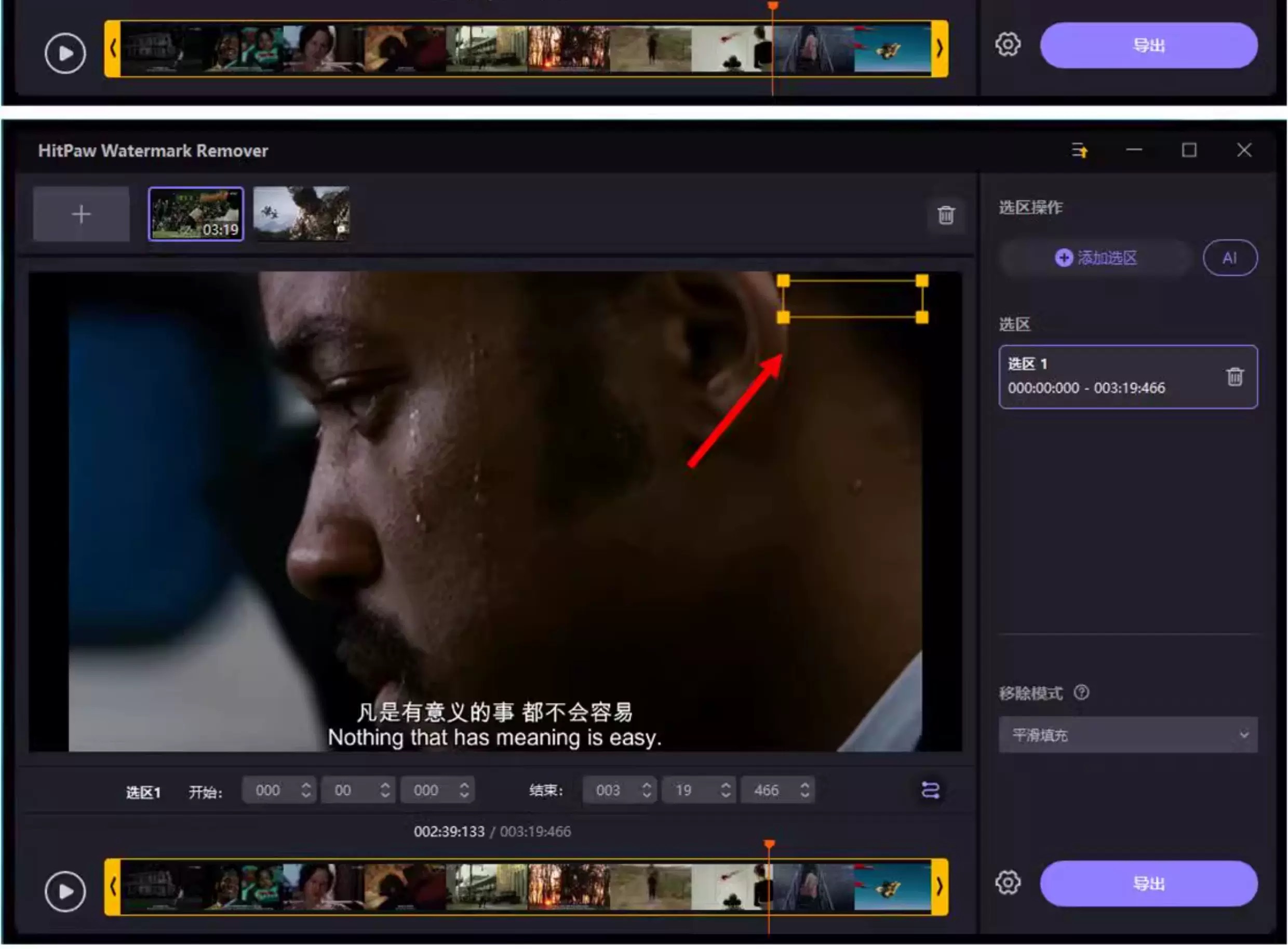Click the end time field 466

coord(767,791)
